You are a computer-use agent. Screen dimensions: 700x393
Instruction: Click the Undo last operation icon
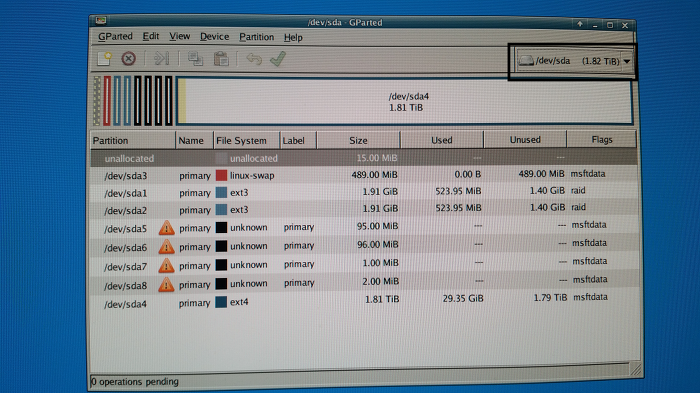[x=254, y=59]
